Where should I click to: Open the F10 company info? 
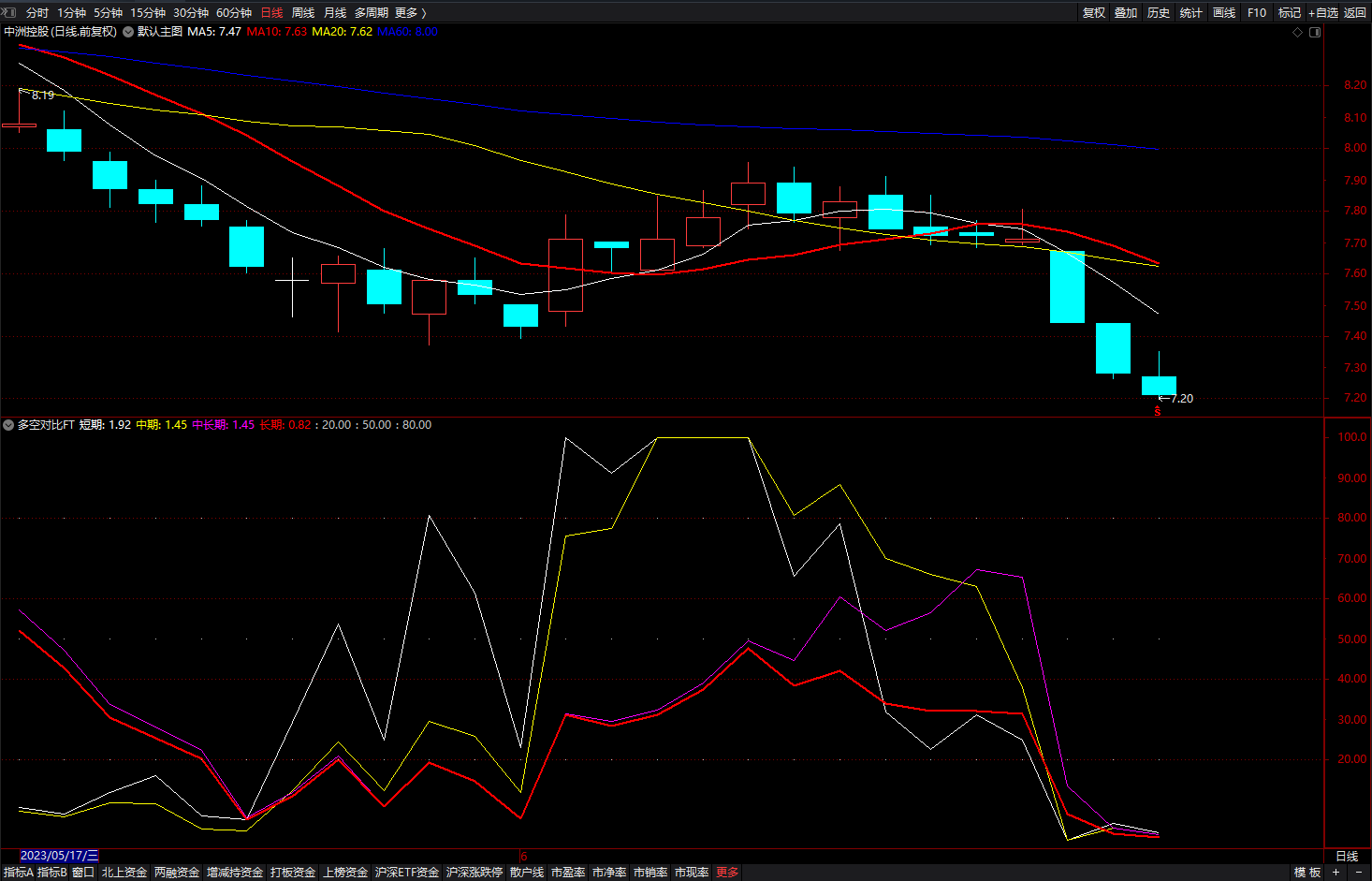[x=1257, y=13]
